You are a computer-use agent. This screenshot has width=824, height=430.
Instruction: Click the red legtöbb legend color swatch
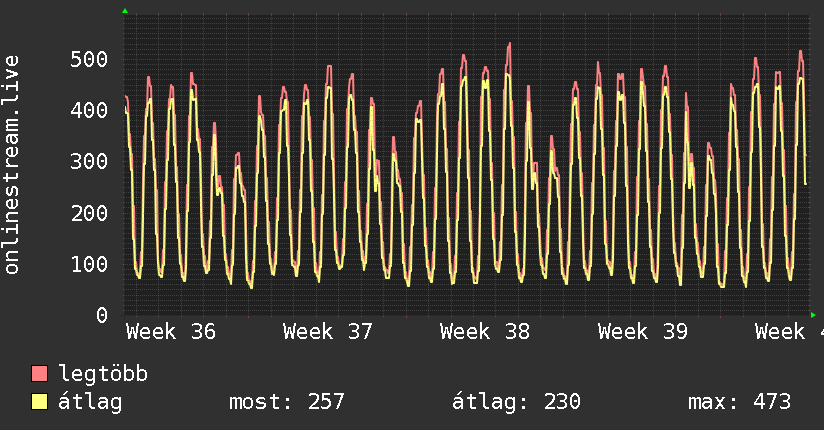tap(39, 374)
